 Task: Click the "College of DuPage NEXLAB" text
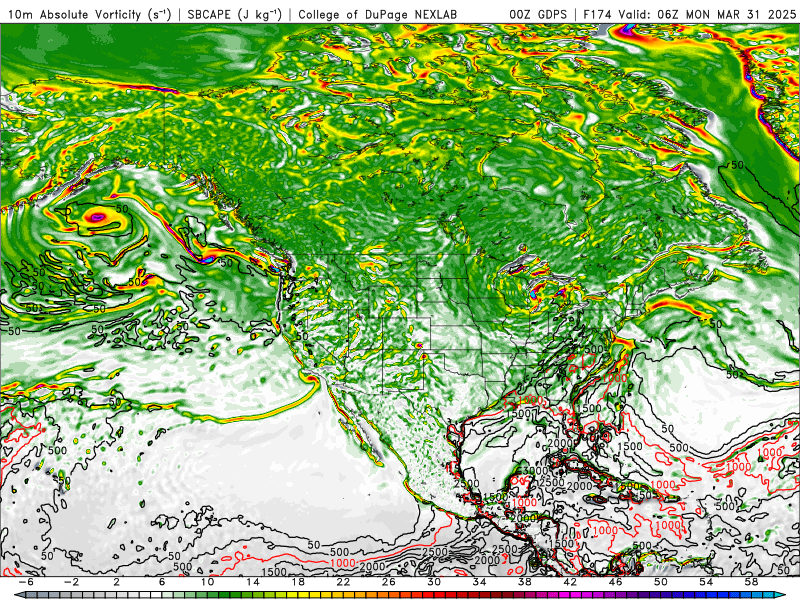tap(378, 14)
